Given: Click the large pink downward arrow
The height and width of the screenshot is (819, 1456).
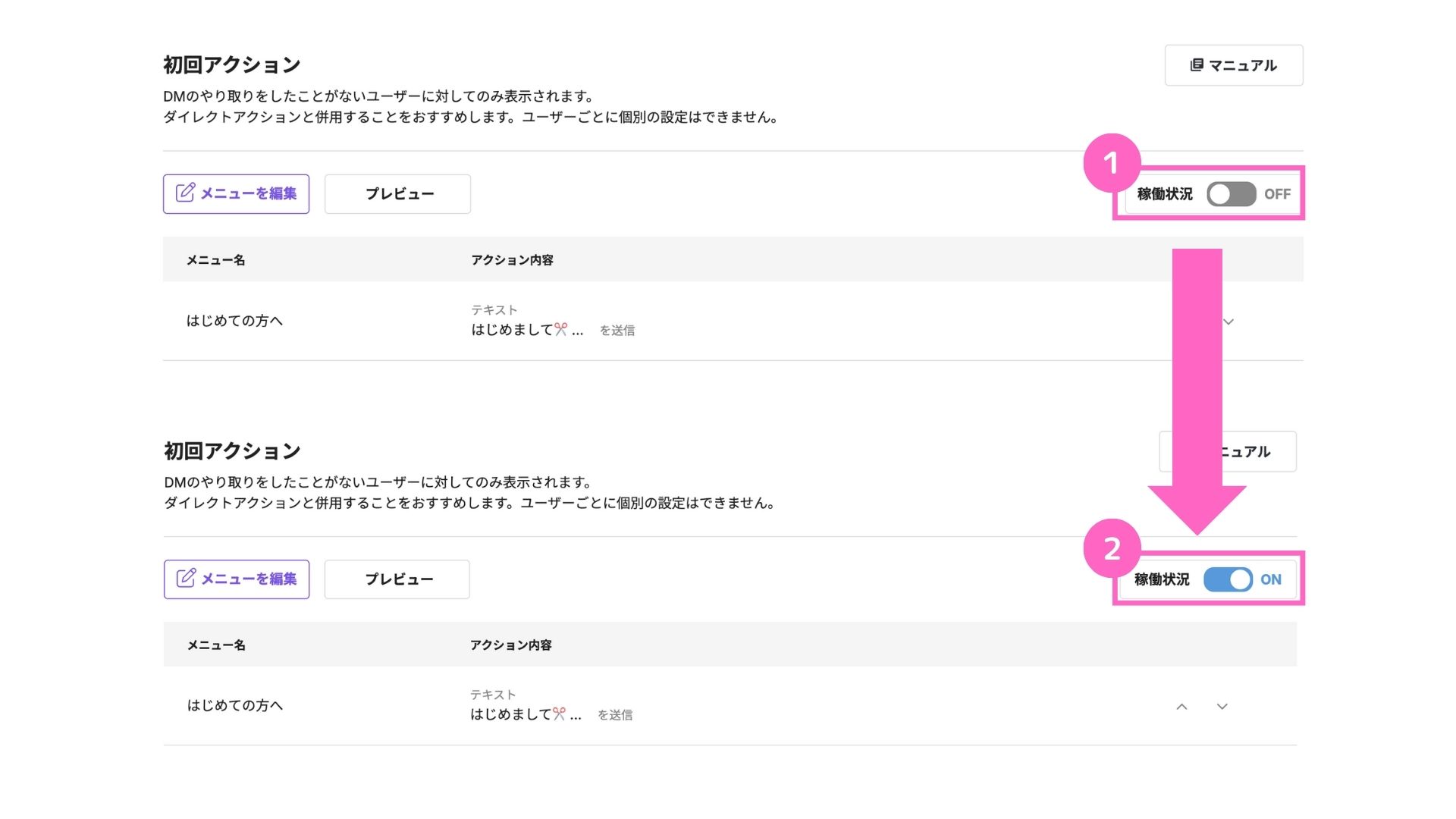Looking at the screenshot, I should point(1197,391).
